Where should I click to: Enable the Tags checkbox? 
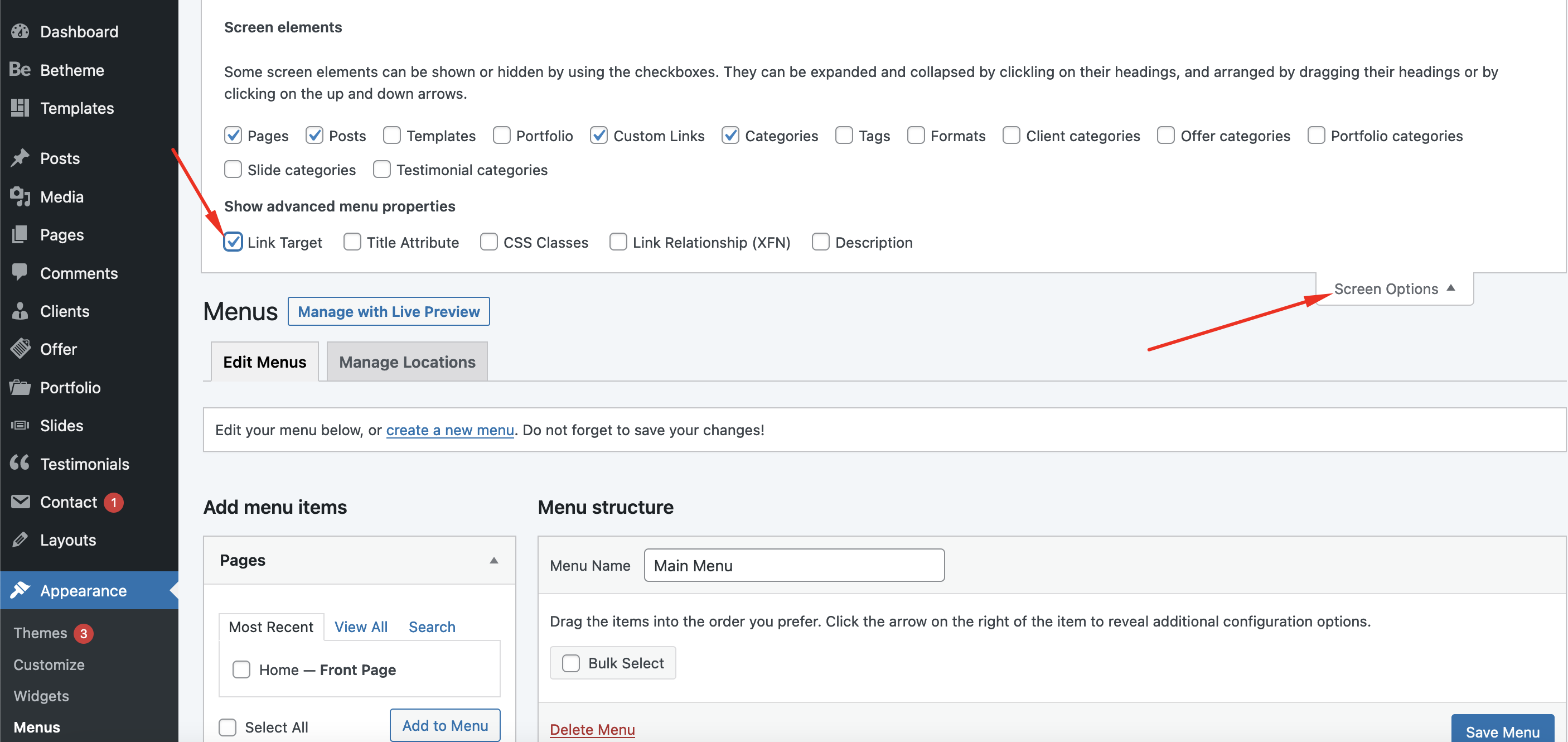(x=844, y=135)
